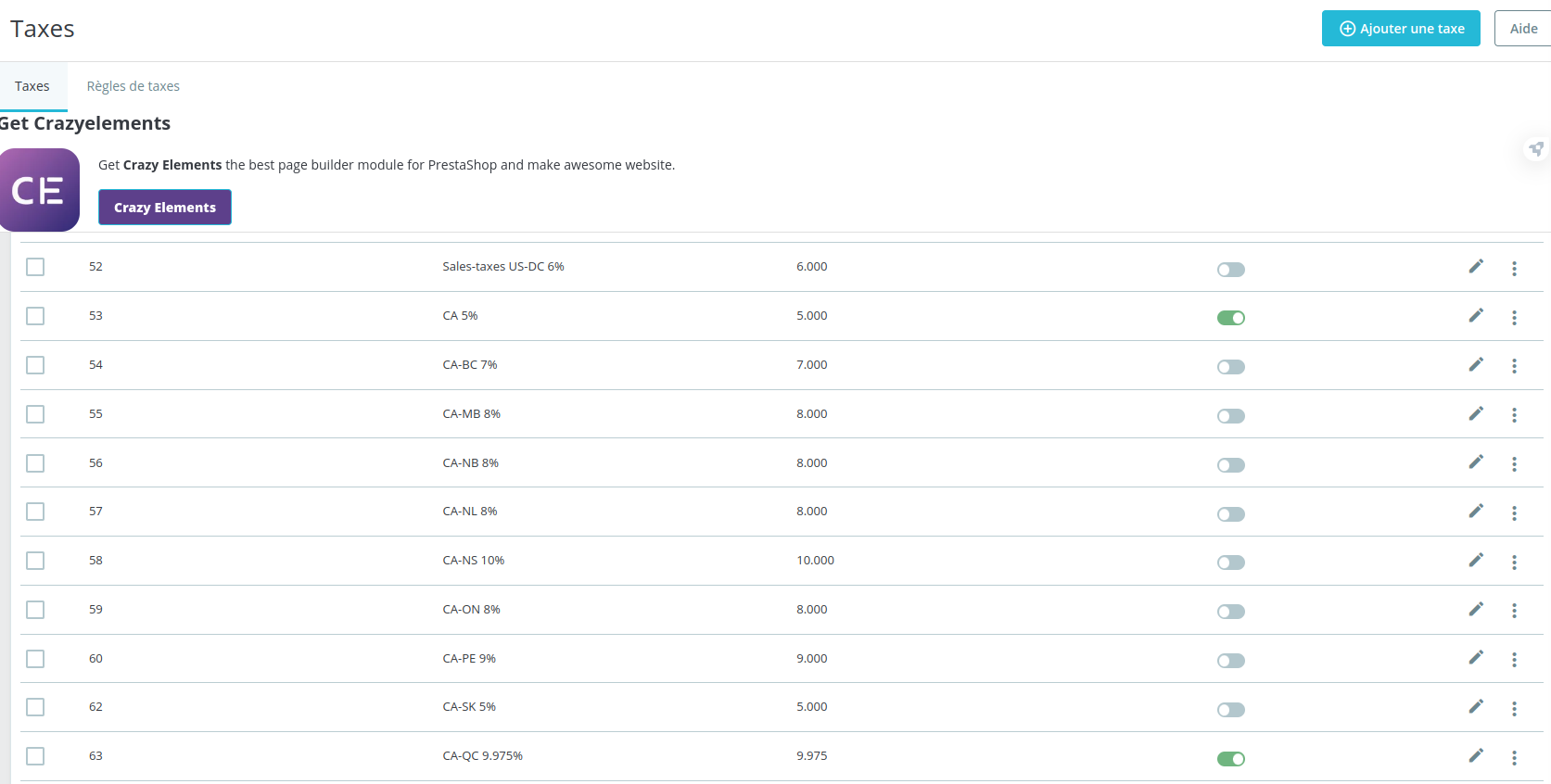This screenshot has width=1551, height=784.
Task: Edit the CA-NS 10% tax row
Action: tap(1476, 561)
